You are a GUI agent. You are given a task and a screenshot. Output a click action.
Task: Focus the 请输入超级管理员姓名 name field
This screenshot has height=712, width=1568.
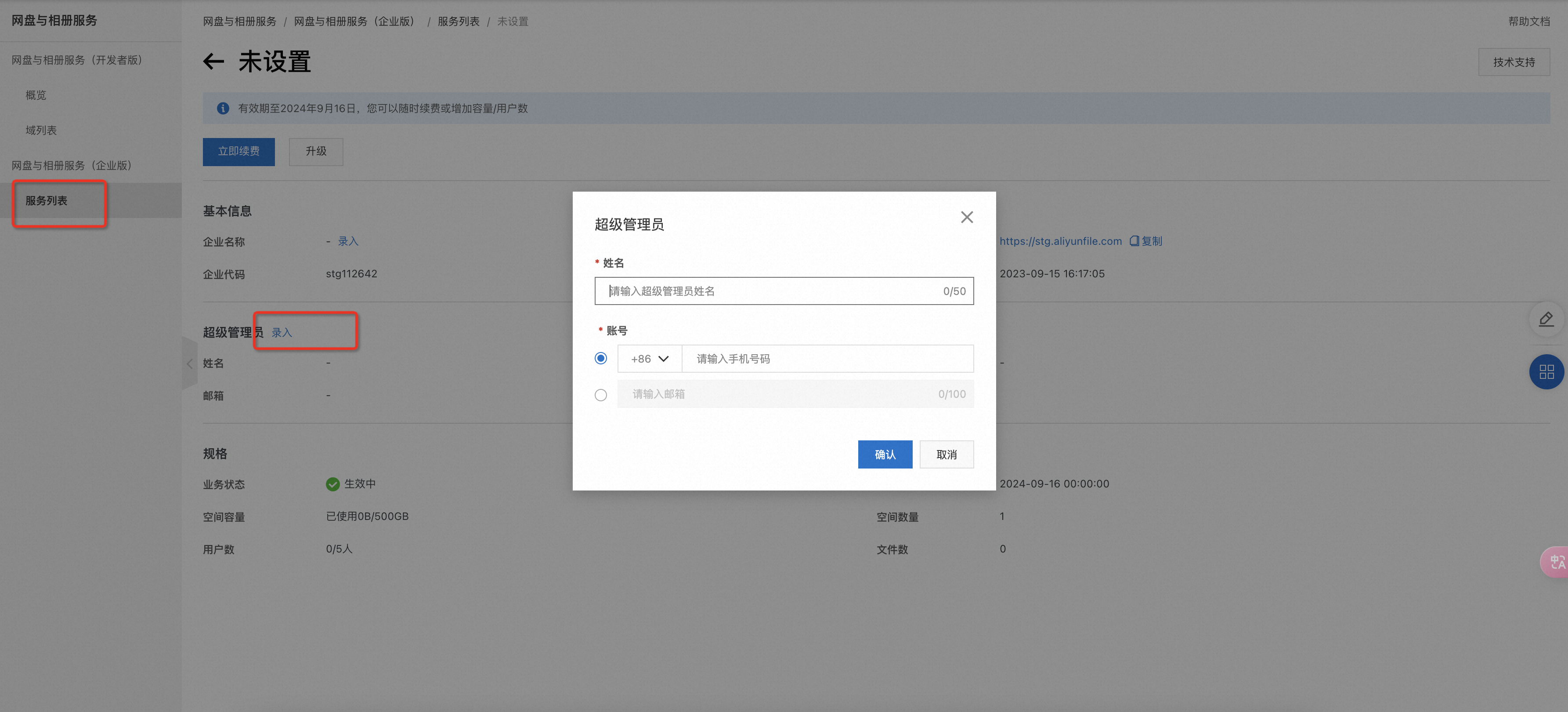784,291
